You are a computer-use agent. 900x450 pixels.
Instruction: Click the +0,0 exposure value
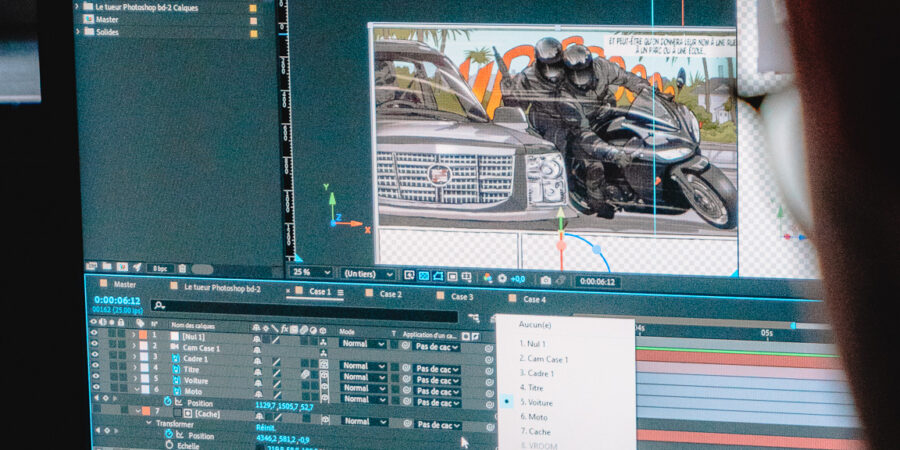pyautogui.click(x=518, y=279)
